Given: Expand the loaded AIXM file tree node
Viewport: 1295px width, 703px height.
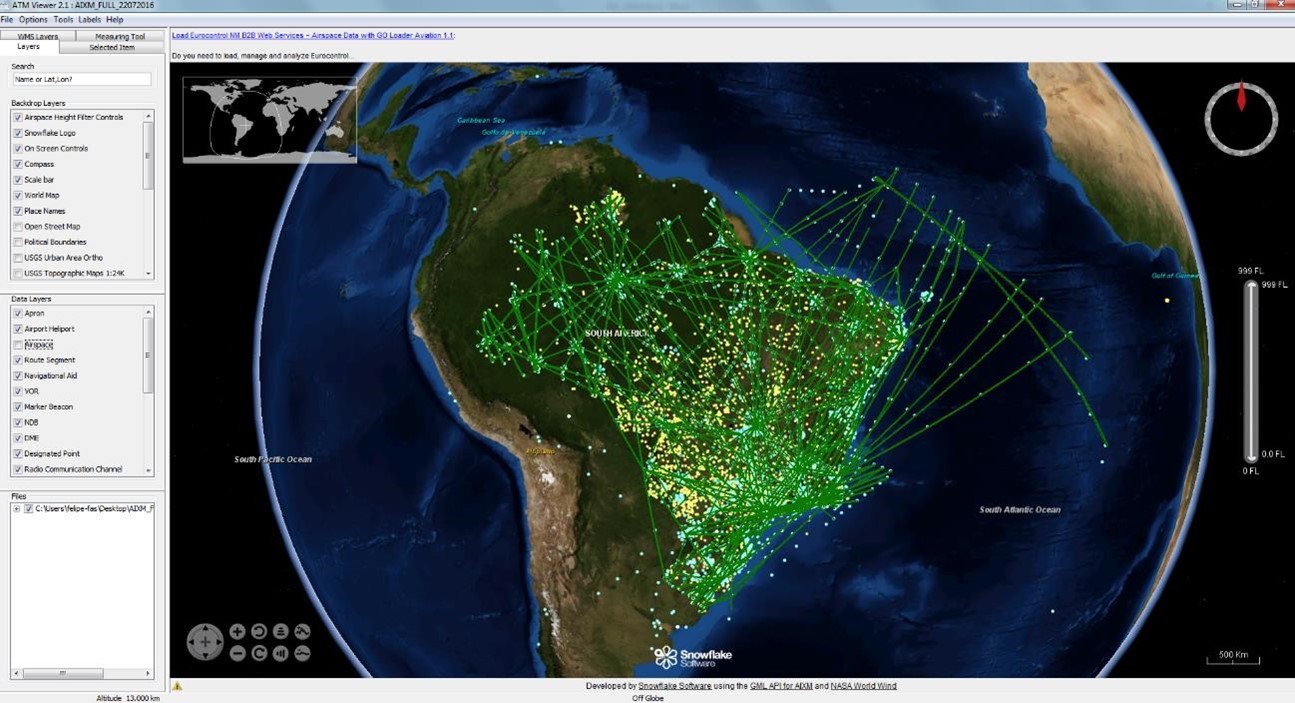Looking at the screenshot, I should click(x=16, y=509).
